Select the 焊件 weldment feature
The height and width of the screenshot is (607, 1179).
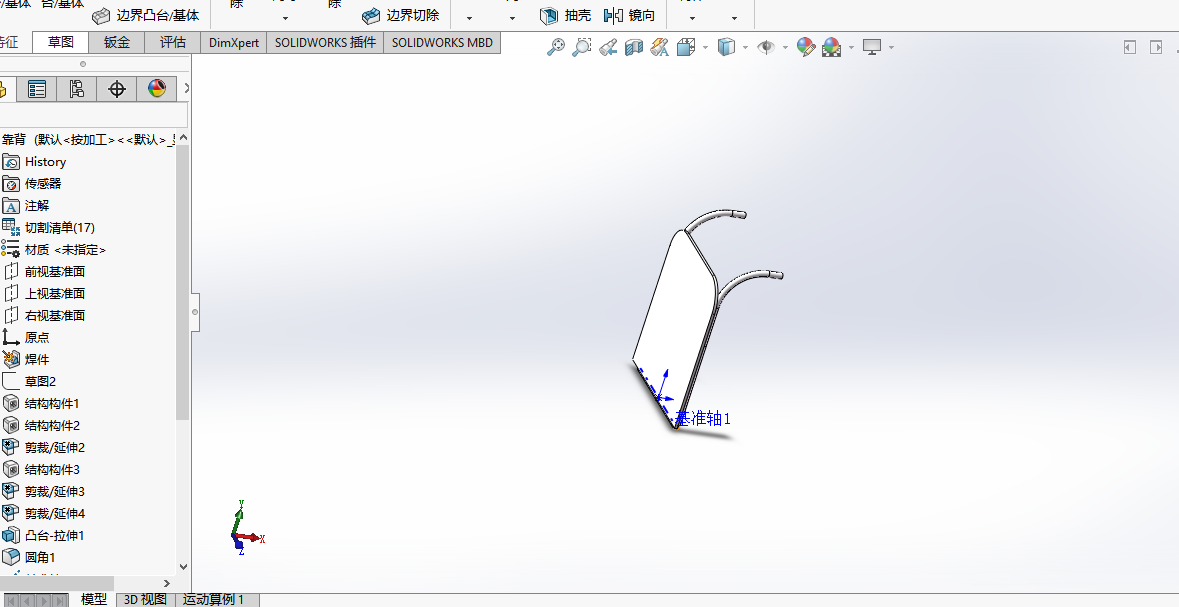click(26, 360)
